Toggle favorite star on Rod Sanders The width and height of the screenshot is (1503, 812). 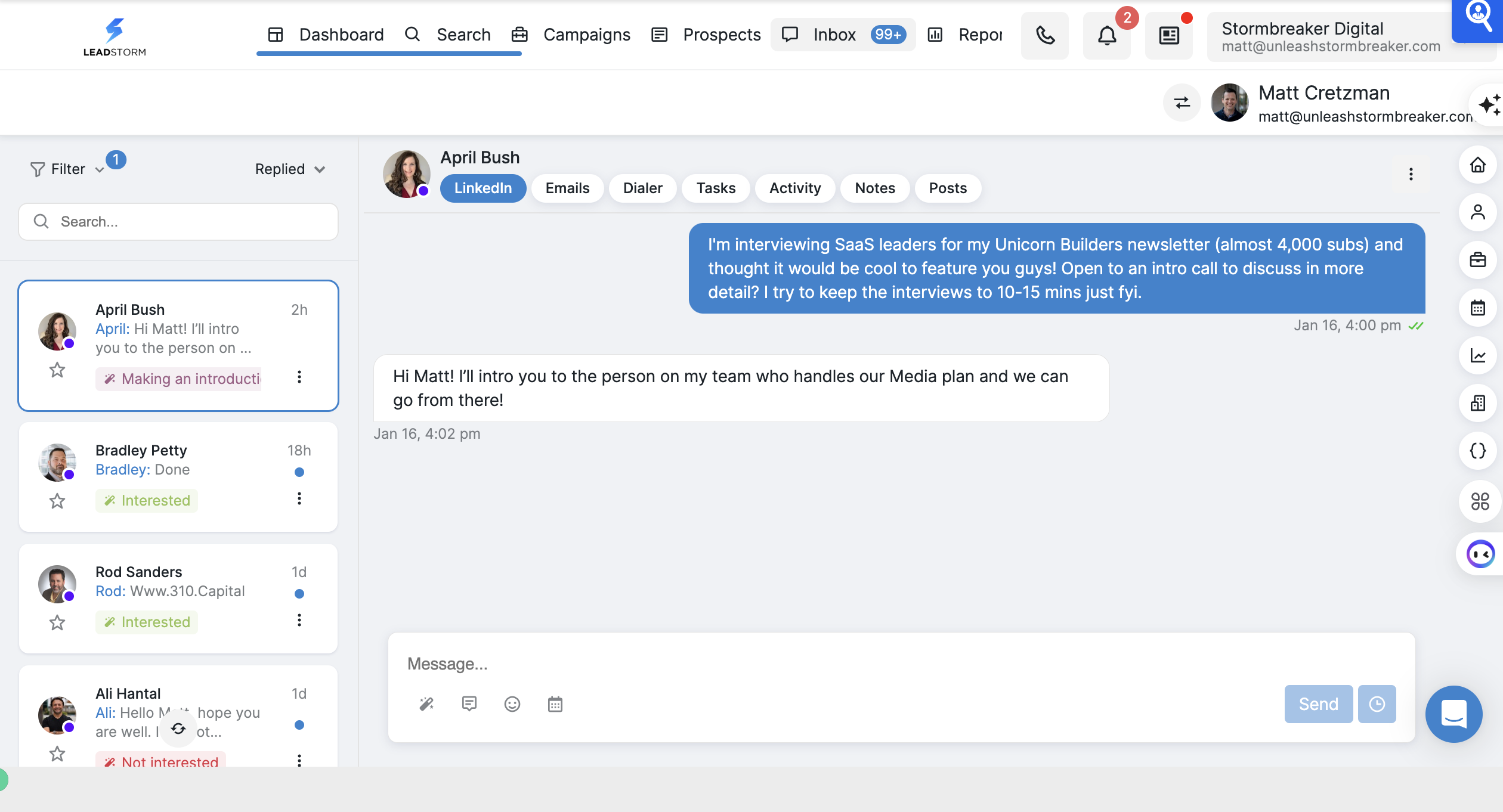pyautogui.click(x=57, y=622)
